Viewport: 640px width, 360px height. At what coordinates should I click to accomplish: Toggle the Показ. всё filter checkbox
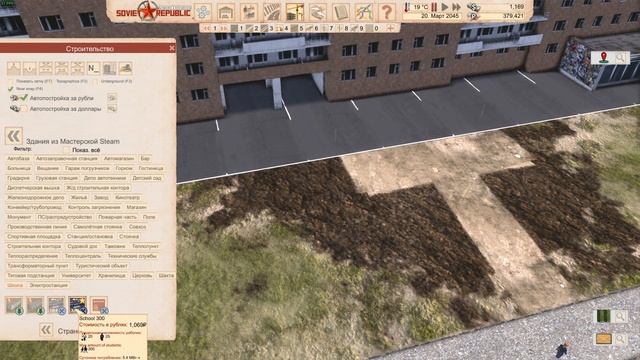pyautogui.click(x=67, y=150)
